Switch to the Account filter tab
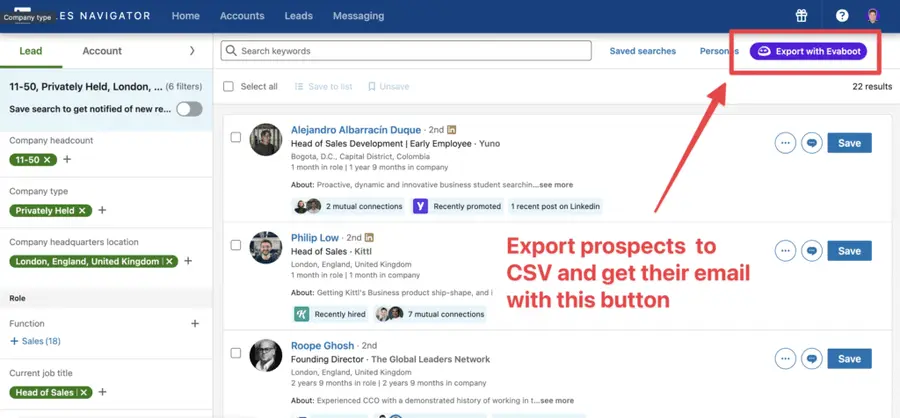The image size is (900, 418). tap(102, 51)
